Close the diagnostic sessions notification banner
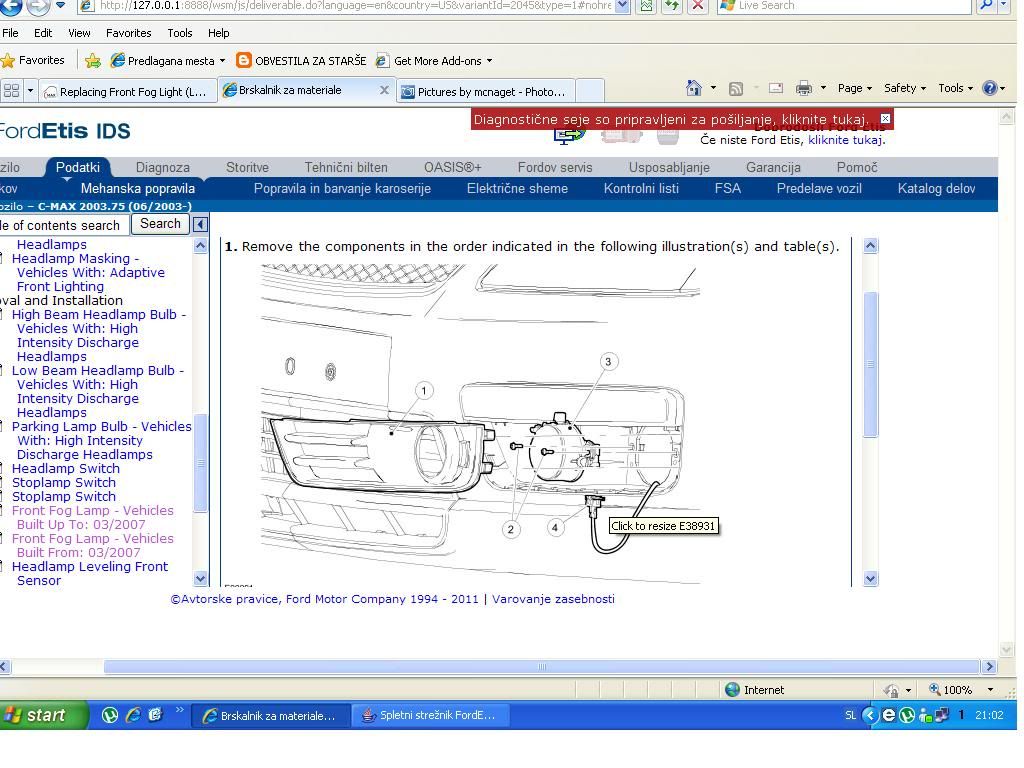This screenshot has height=768, width=1024. click(x=885, y=119)
